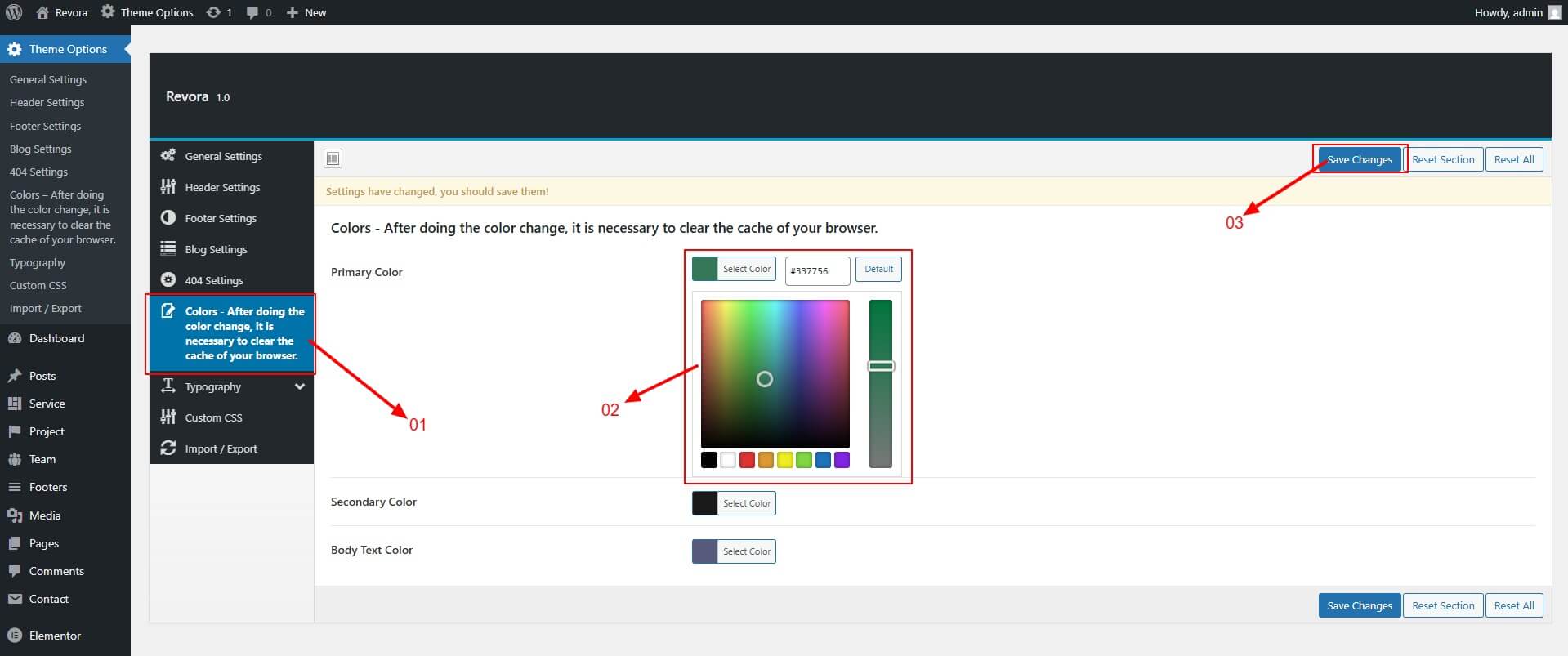Click inside the color saturation square

click(775, 373)
